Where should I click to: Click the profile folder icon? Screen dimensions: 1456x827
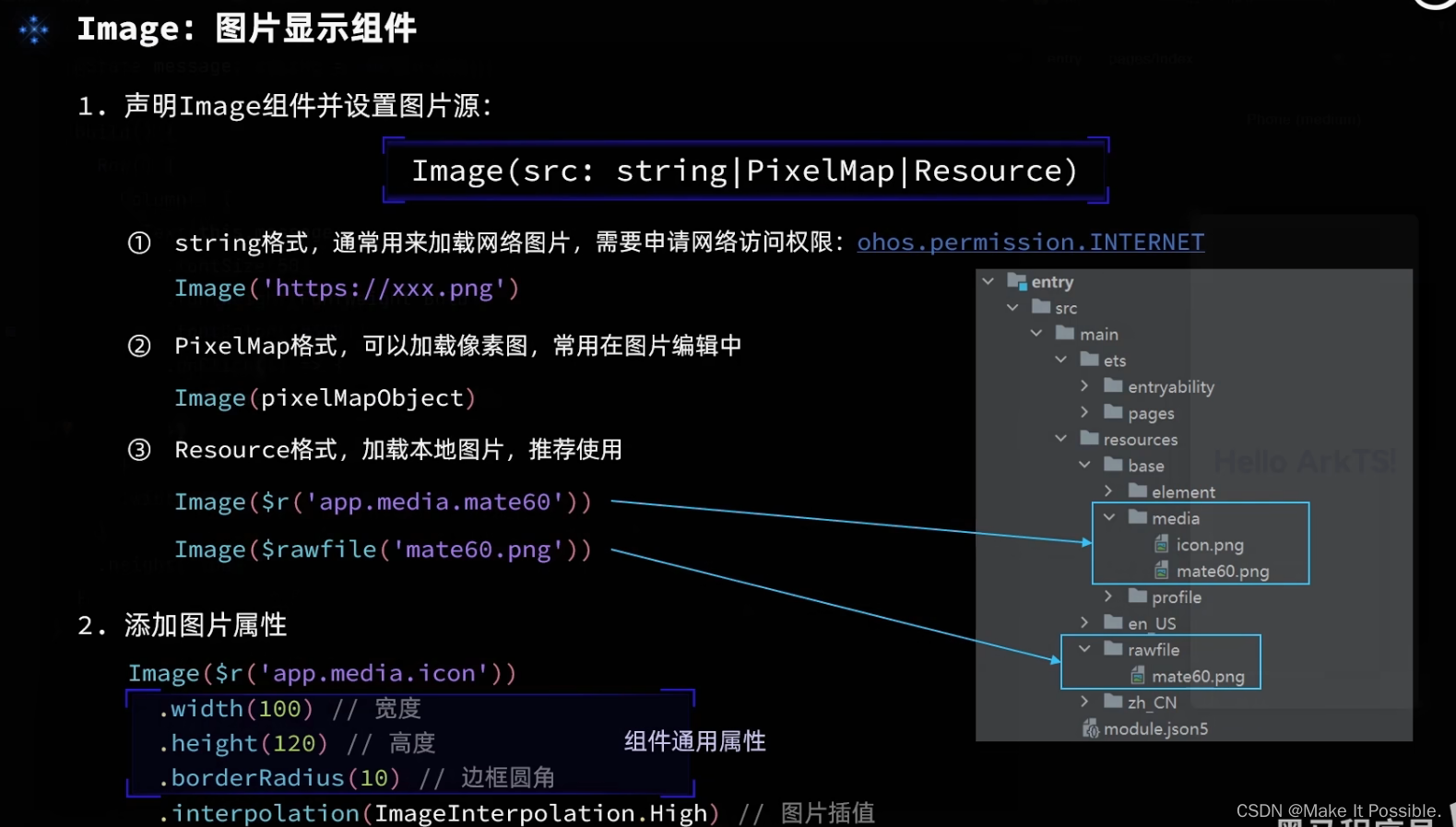1138,597
